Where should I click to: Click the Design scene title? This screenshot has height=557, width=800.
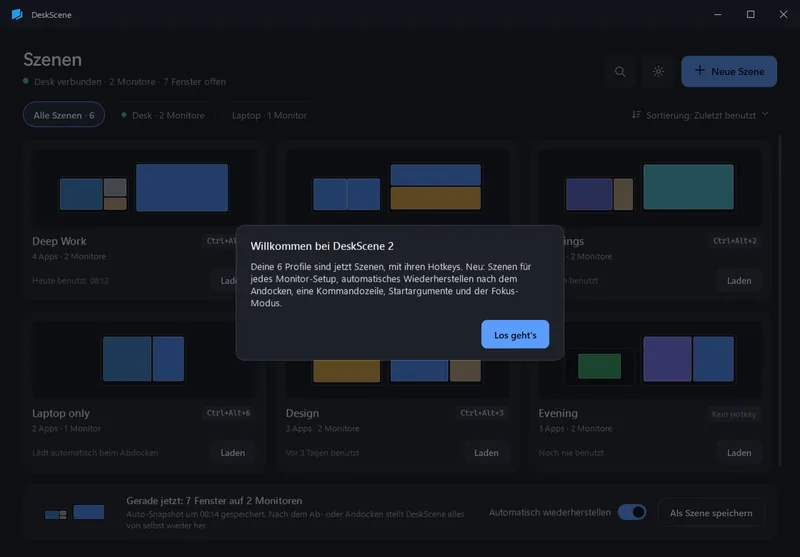coord(302,413)
